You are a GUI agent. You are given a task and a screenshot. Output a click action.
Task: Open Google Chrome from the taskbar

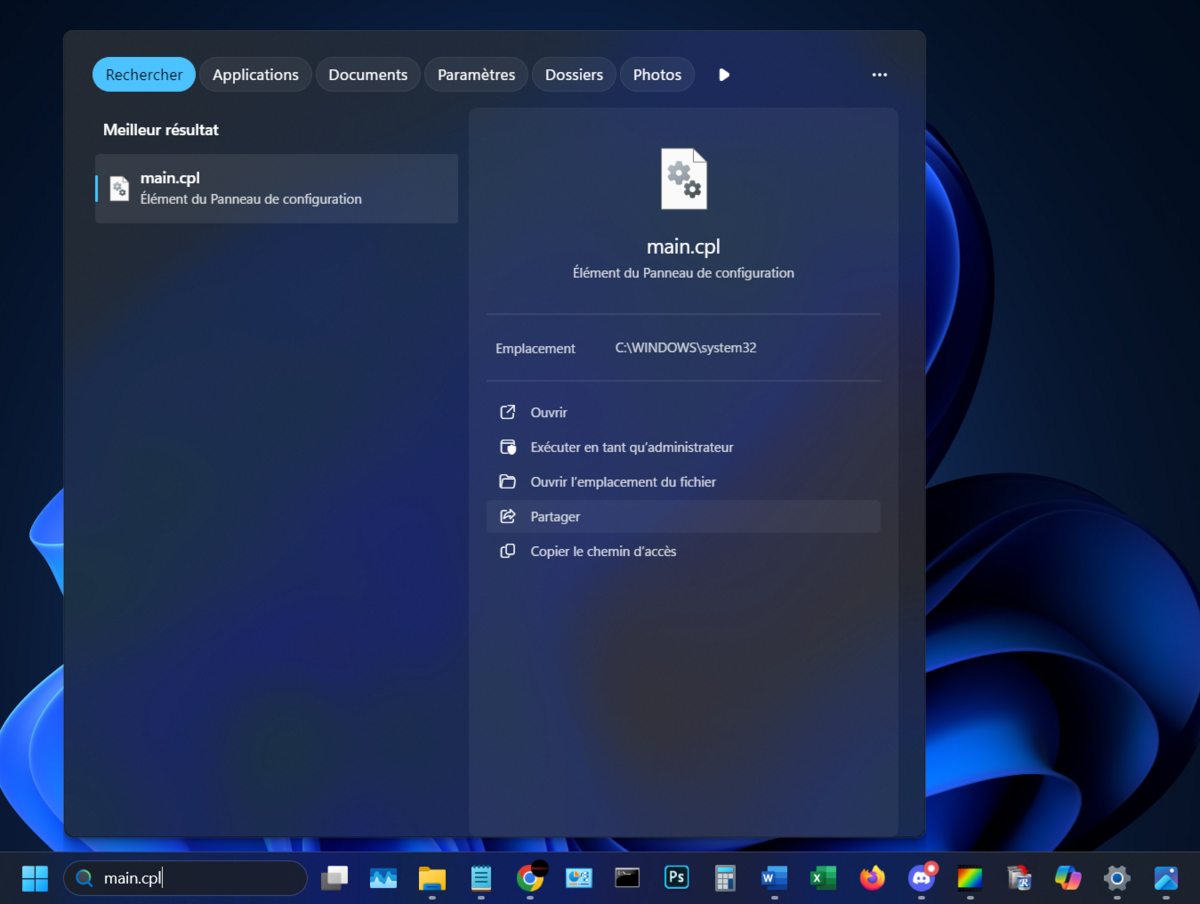coord(530,878)
